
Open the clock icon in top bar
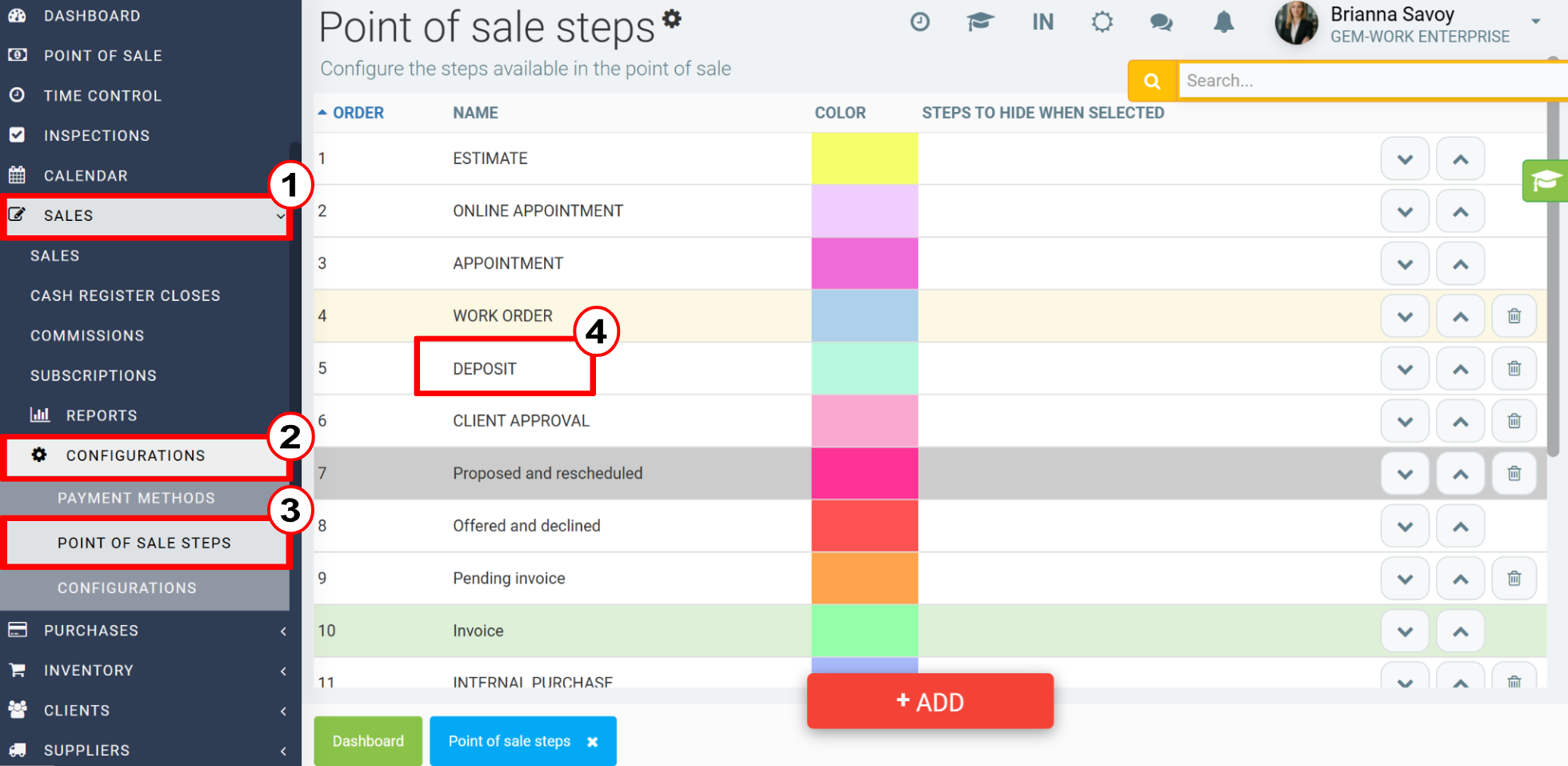[920, 22]
